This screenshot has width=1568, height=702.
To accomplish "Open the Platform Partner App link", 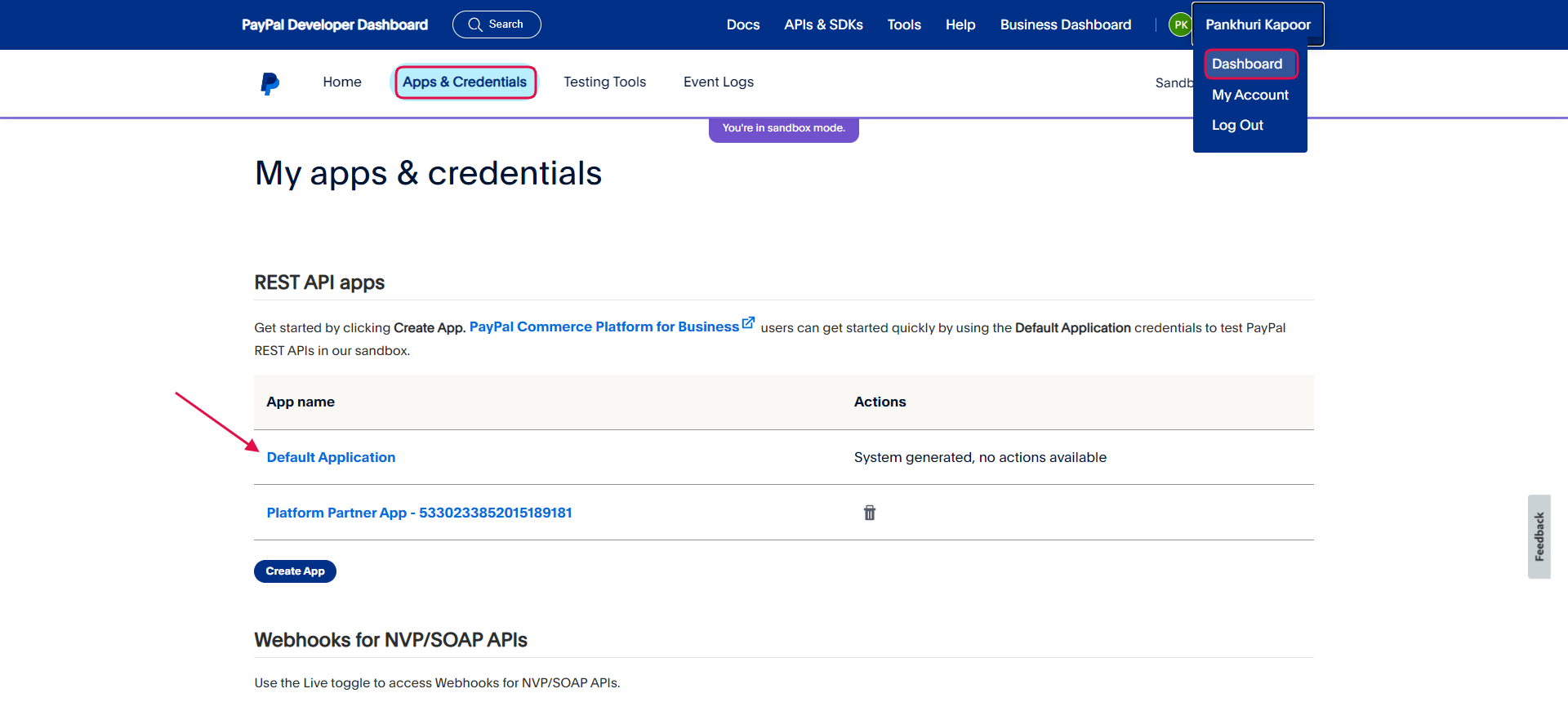I will [x=419, y=513].
